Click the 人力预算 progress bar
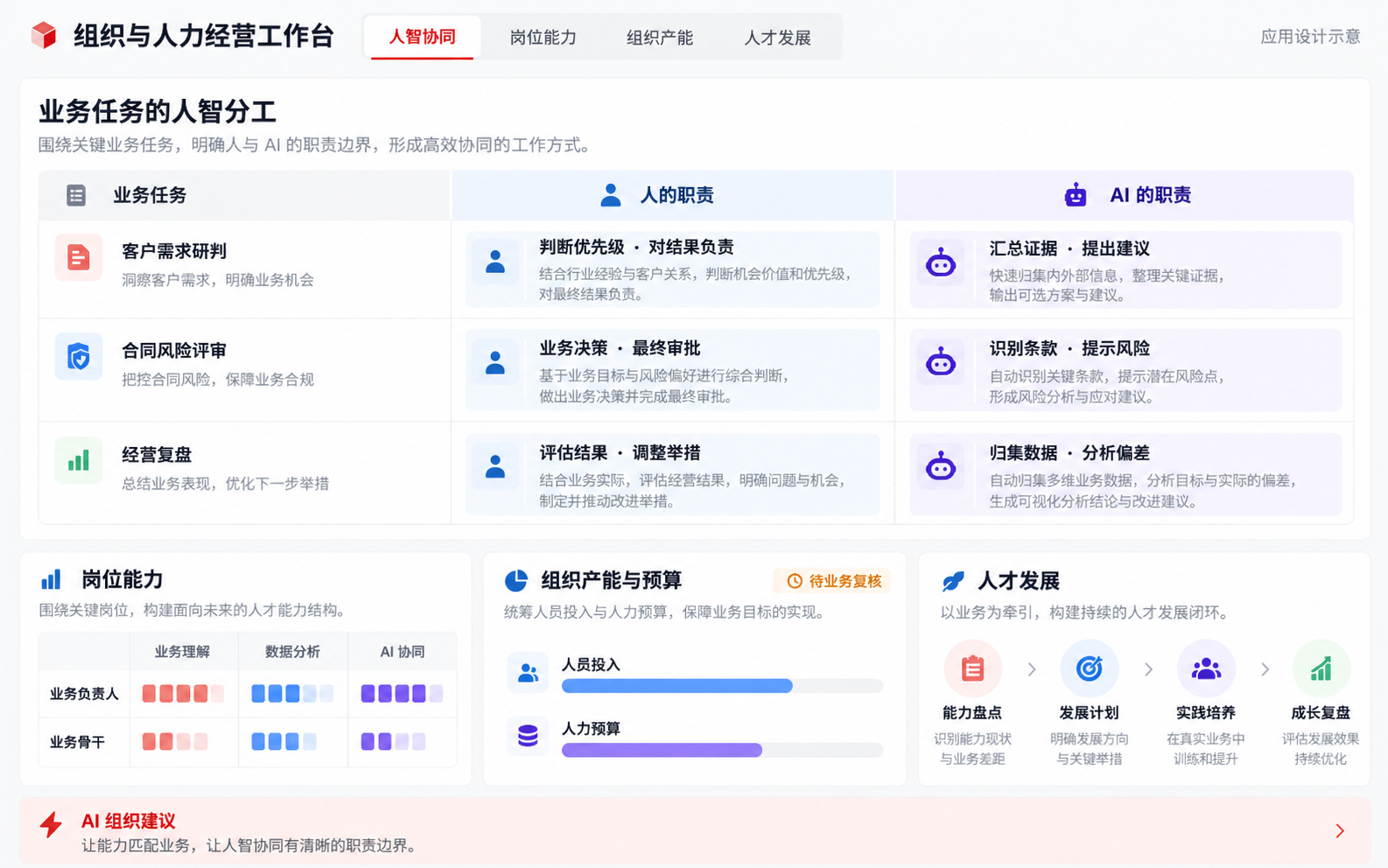 click(722, 750)
